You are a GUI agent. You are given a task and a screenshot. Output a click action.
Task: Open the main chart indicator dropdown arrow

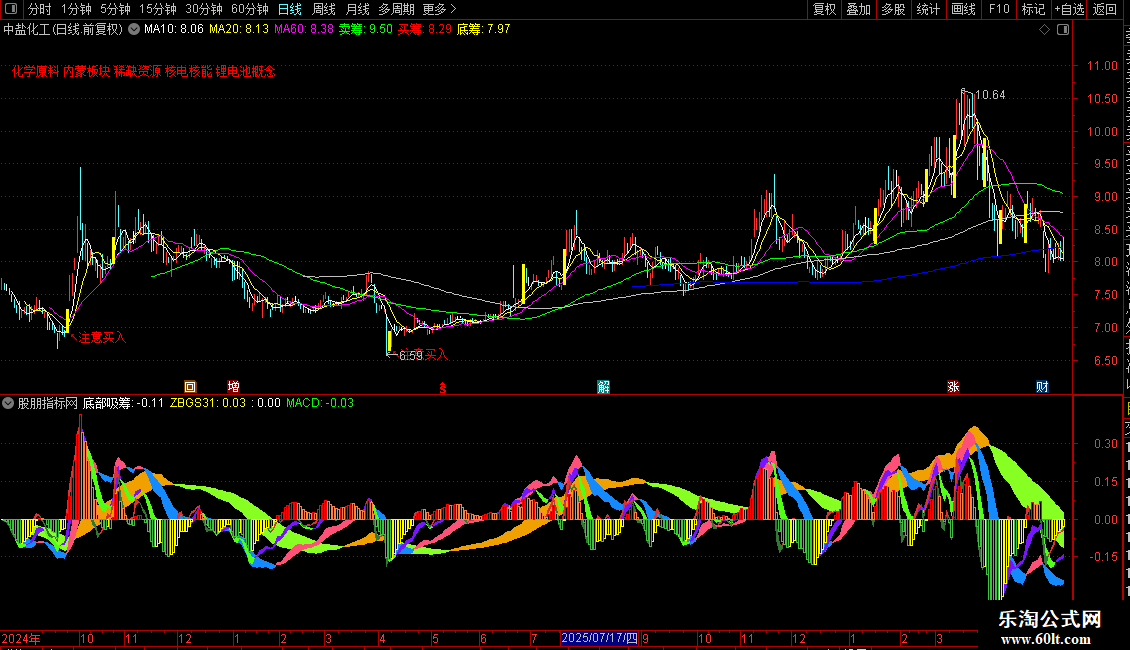134,30
